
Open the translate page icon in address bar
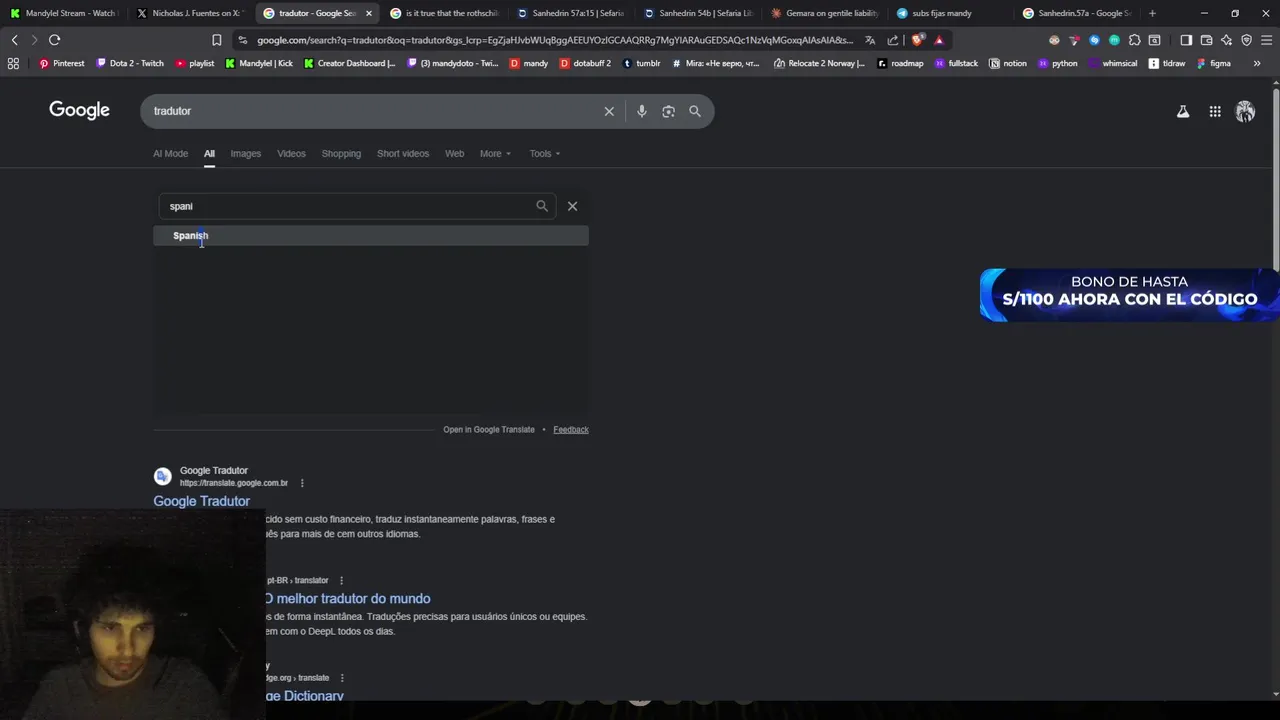870,40
